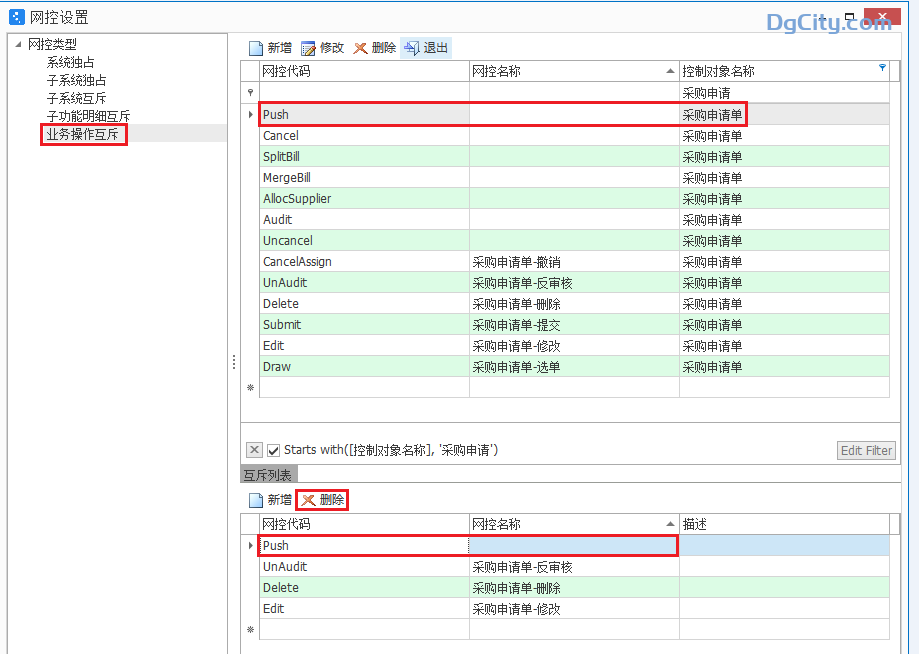Toggle the Starts with filter checkbox
The height and width of the screenshot is (654, 919).
pos(273,449)
